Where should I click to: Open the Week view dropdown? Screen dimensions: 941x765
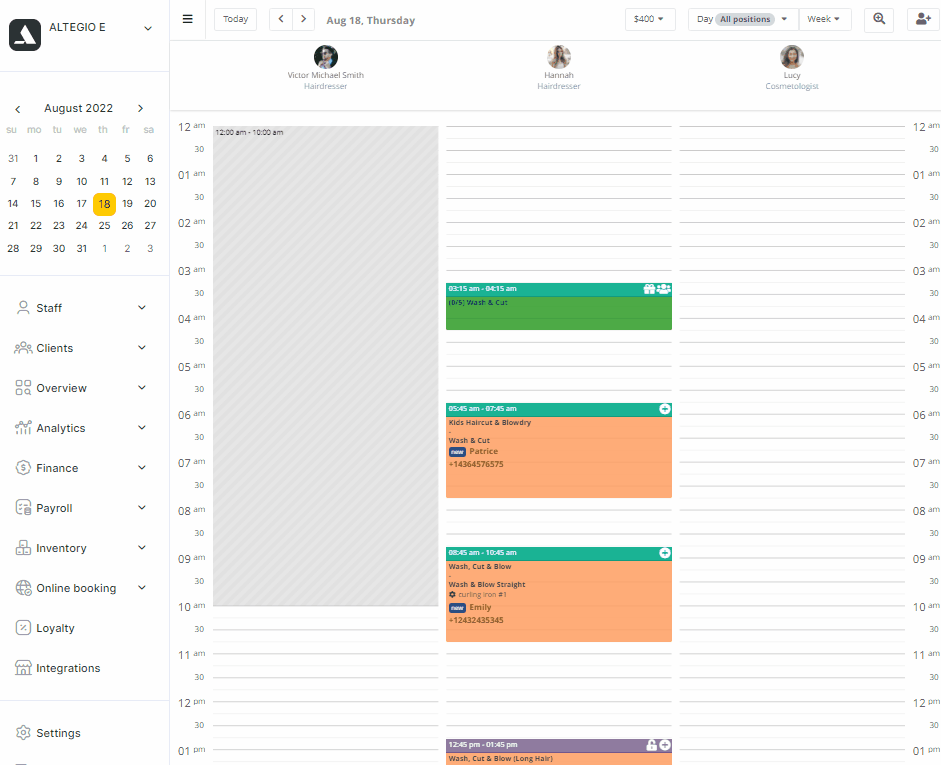(x=824, y=19)
